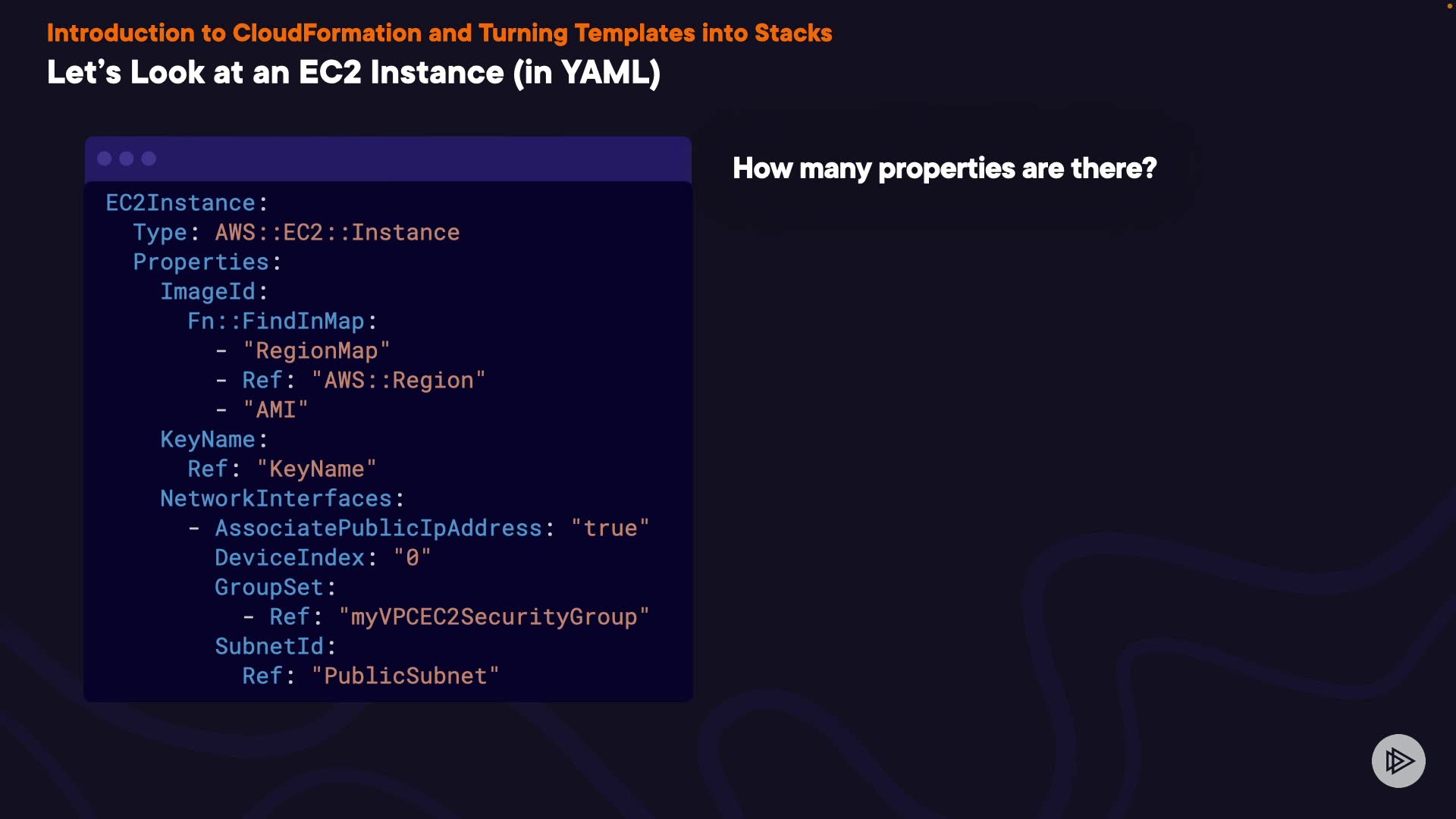Click the "Let's Look at an EC2 Instance" title
The height and width of the screenshot is (819, 1456).
[x=353, y=73]
